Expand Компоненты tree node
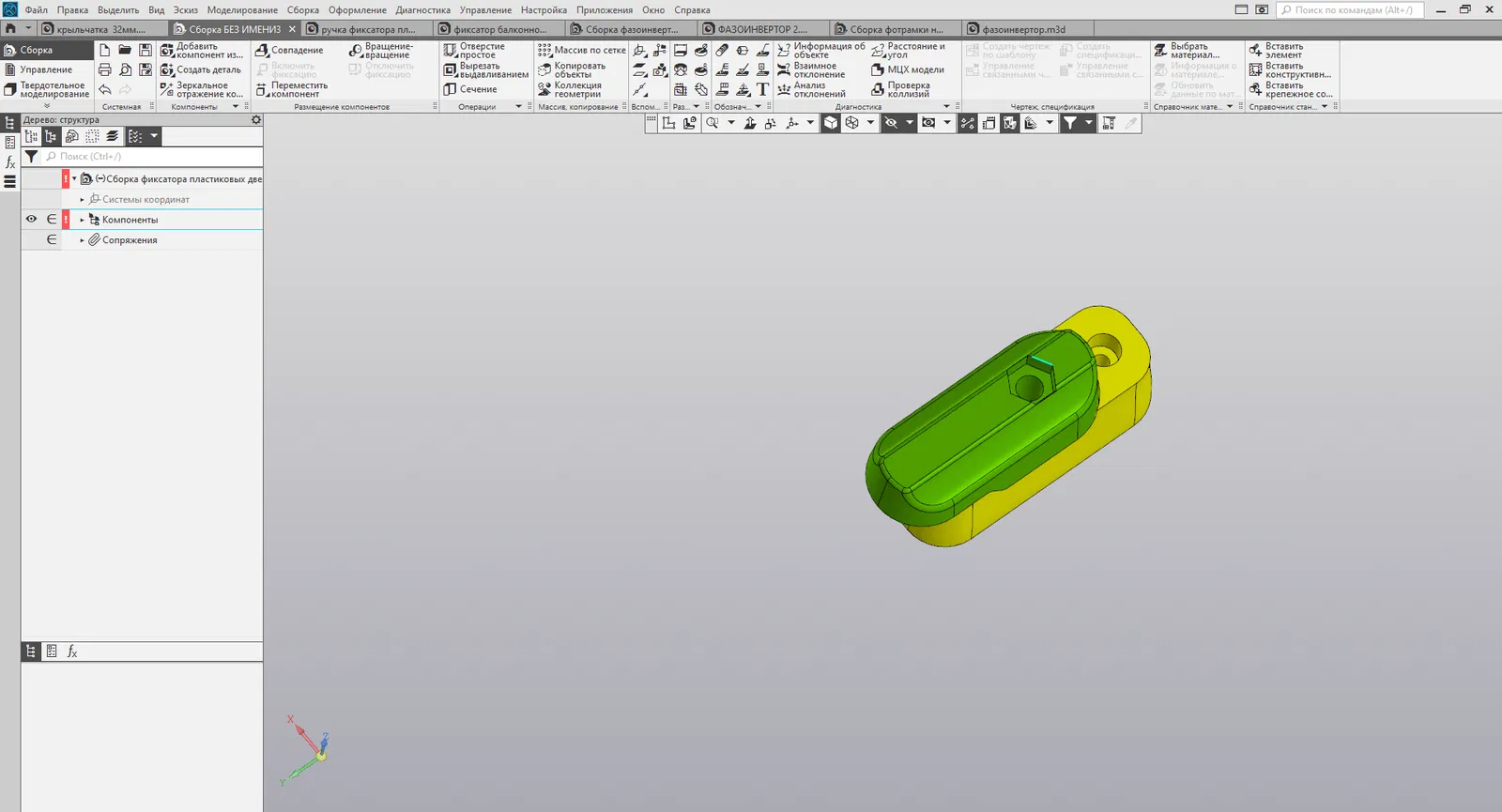This screenshot has width=1502, height=812. (x=82, y=220)
